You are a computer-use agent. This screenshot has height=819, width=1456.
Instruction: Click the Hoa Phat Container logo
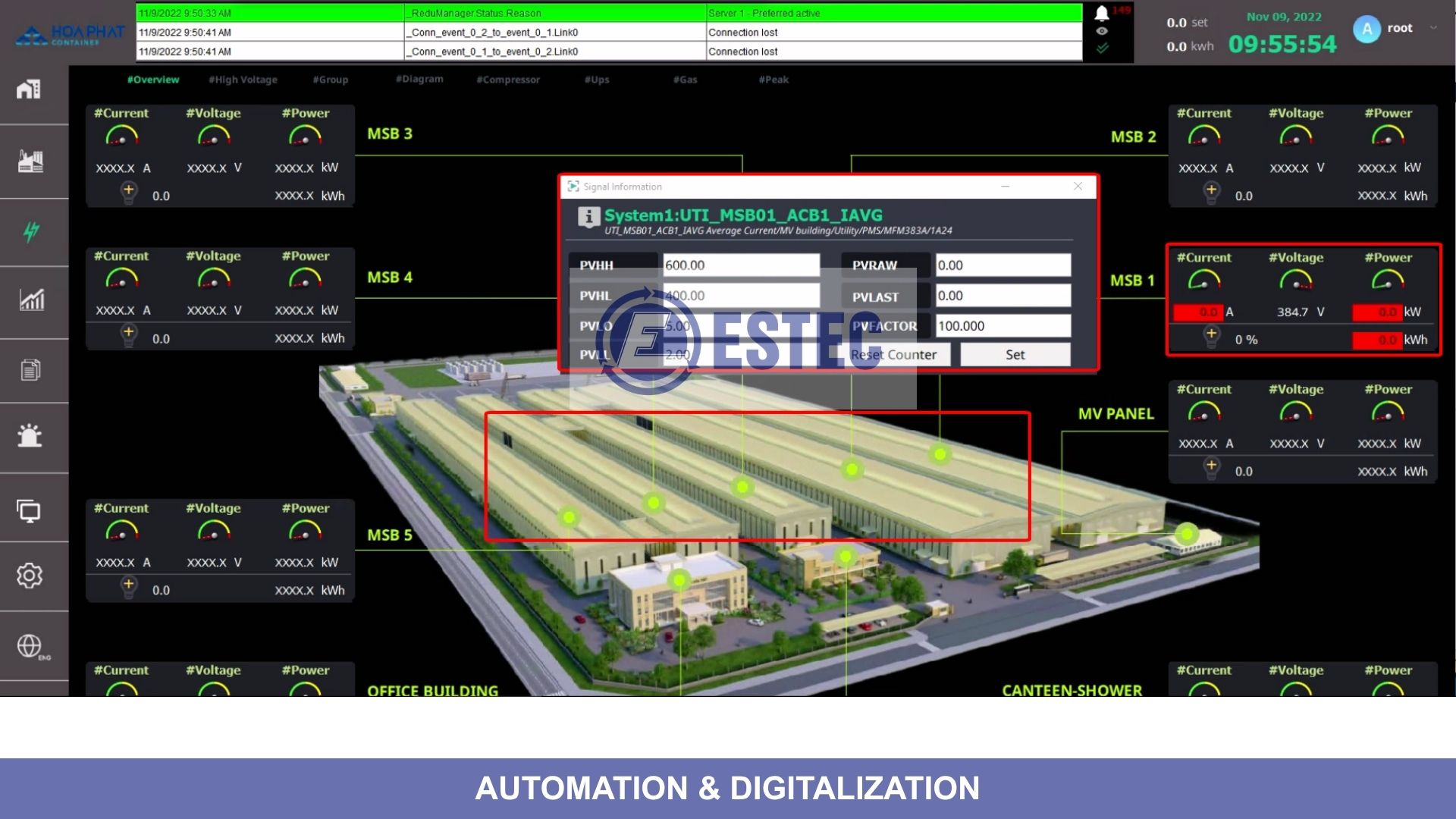pyautogui.click(x=70, y=35)
